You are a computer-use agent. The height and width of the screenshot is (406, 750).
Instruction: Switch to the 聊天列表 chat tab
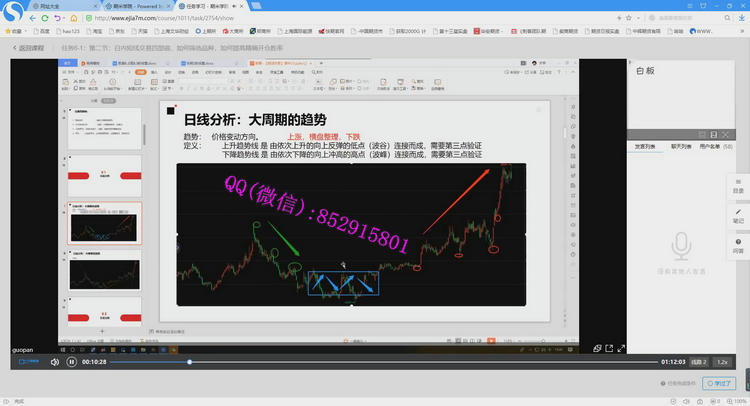tap(683, 147)
